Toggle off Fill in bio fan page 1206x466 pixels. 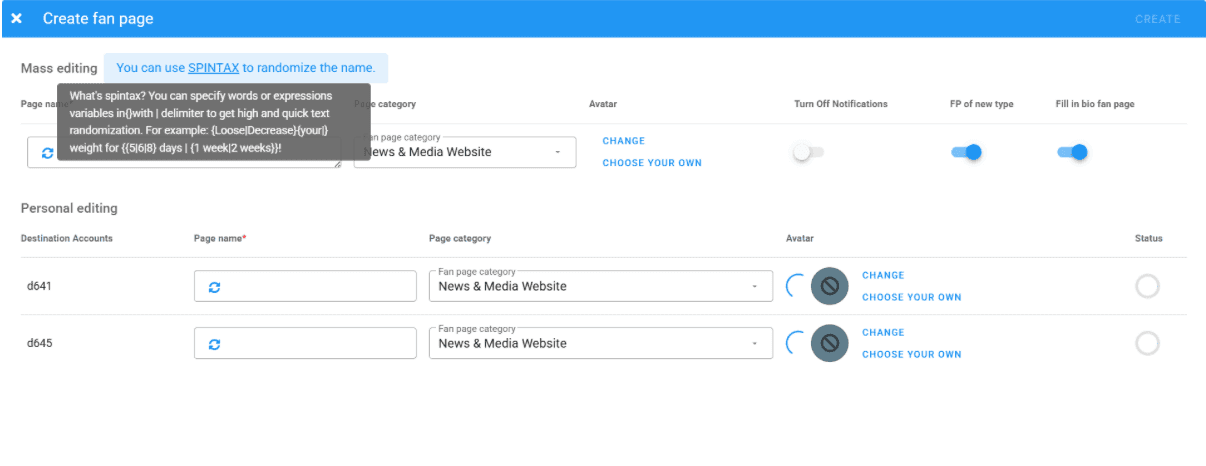[x=1071, y=152]
